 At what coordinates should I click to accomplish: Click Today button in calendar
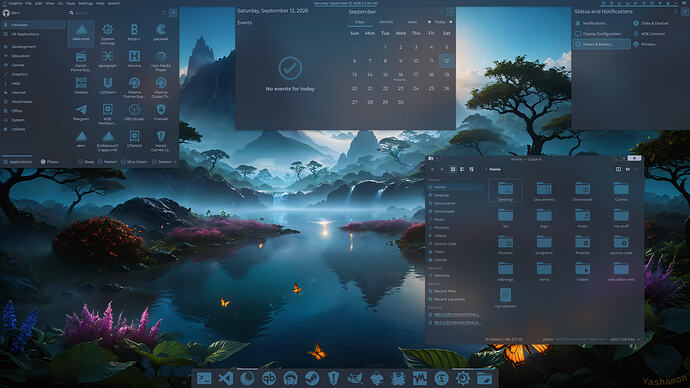point(440,22)
